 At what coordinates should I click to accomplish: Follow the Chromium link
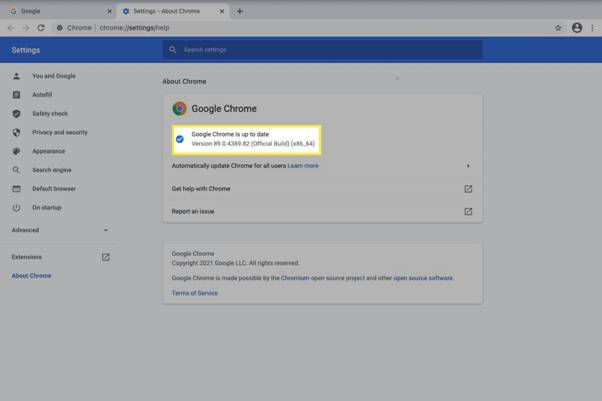[x=295, y=278]
